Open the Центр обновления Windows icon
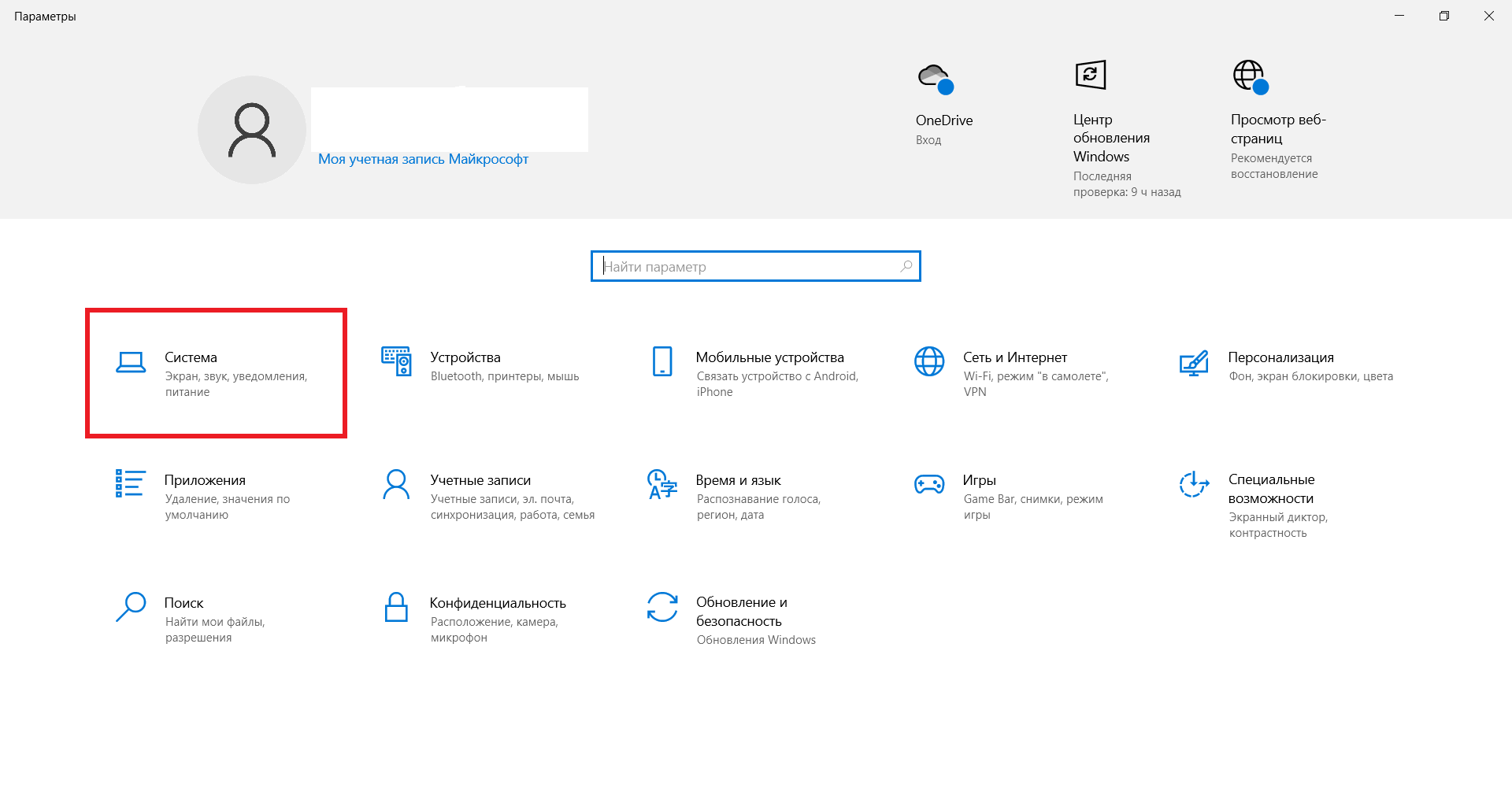This screenshot has height=799, width=1512. (1091, 76)
